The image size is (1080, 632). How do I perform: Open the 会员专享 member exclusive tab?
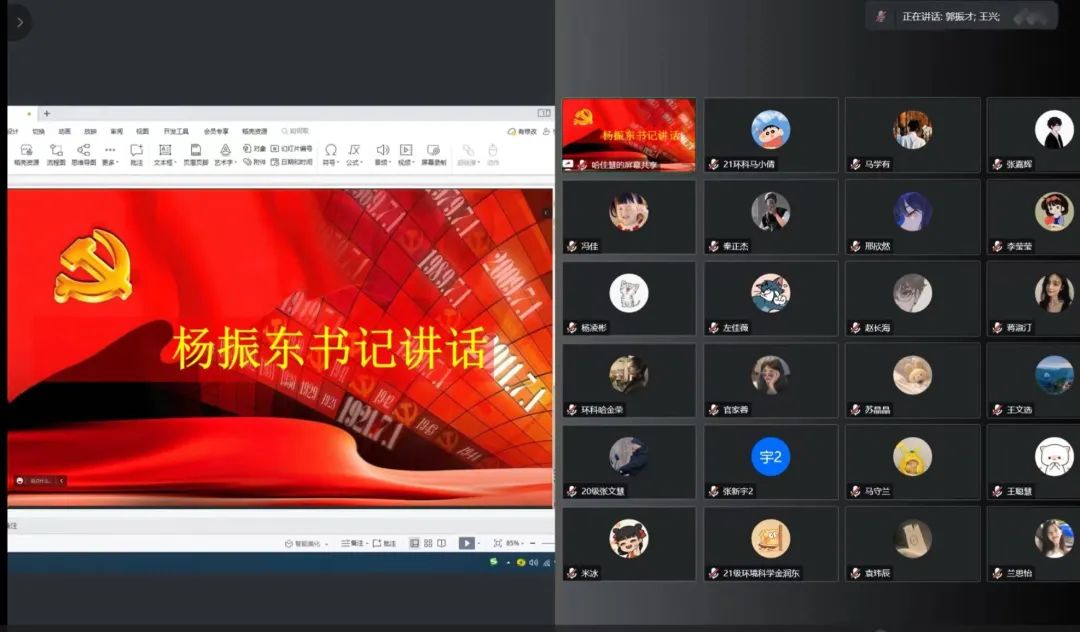pyautogui.click(x=216, y=131)
